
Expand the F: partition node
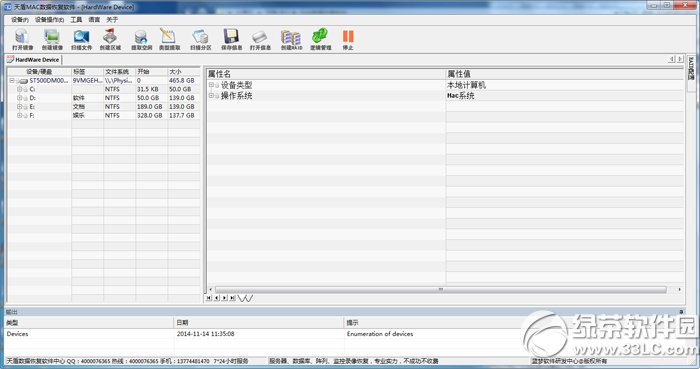[x=19, y=115]
